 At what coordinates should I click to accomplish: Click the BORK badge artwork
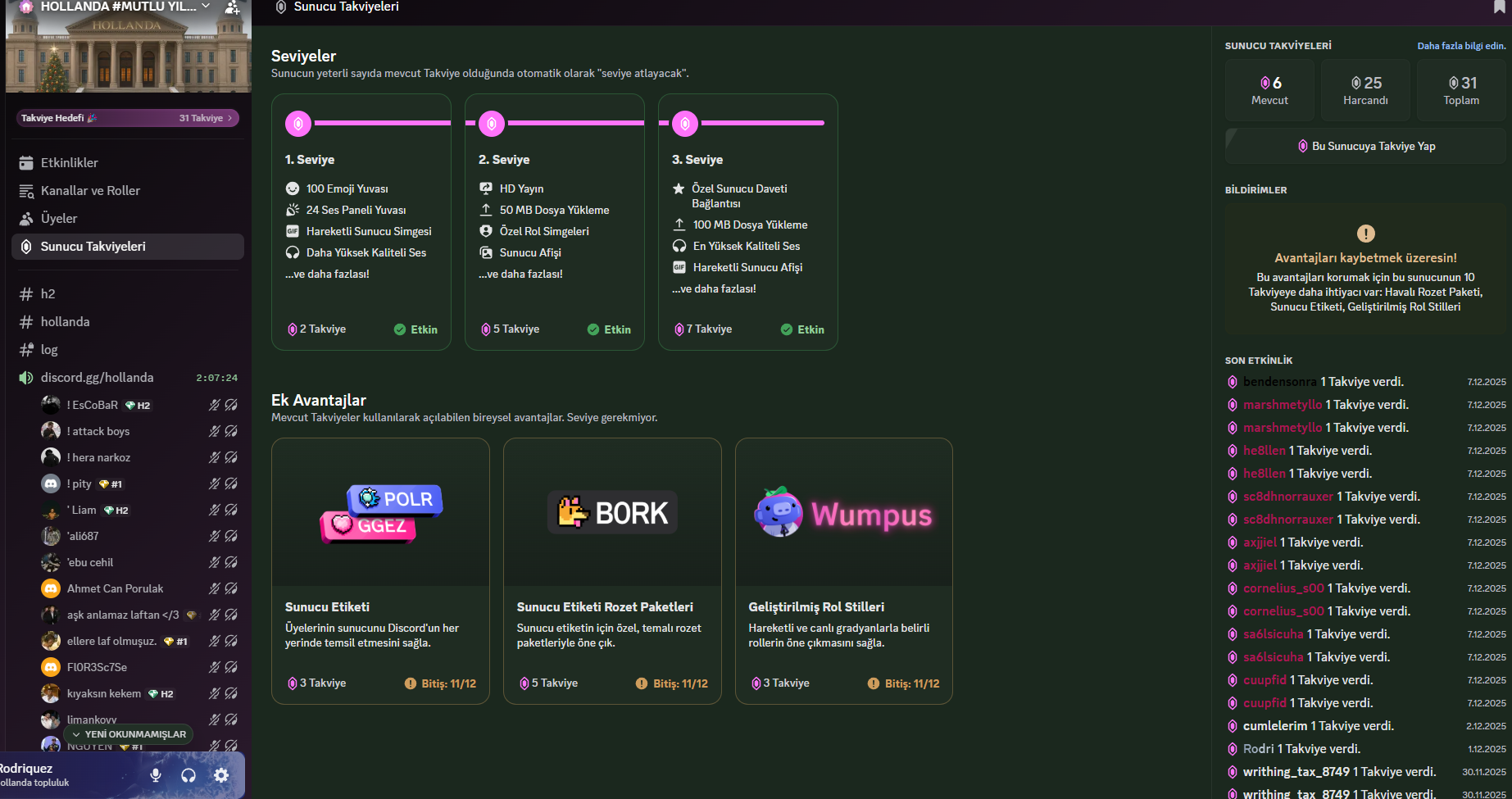click(612, 513)
